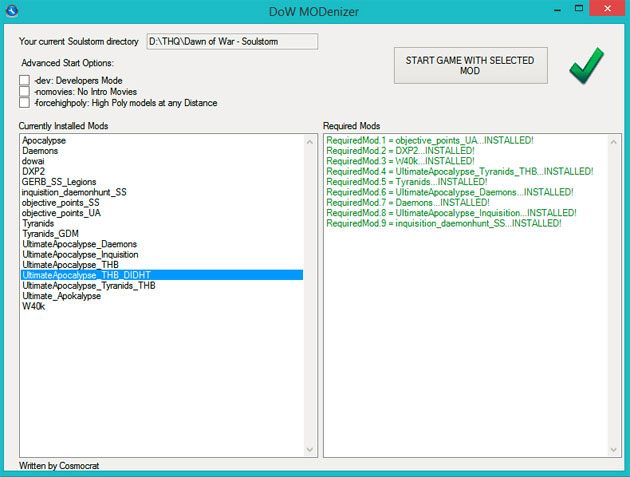Click the Soulstorm directory path field
The height and width of the screenshot is (477, 630).
click(x=231, y=41)
